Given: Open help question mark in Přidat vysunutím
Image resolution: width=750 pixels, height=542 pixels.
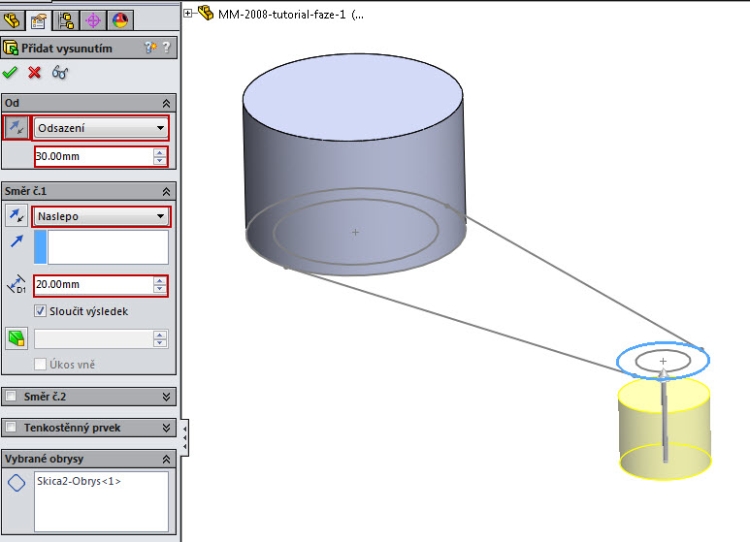Looking at the screenshot, I should 166,47.
